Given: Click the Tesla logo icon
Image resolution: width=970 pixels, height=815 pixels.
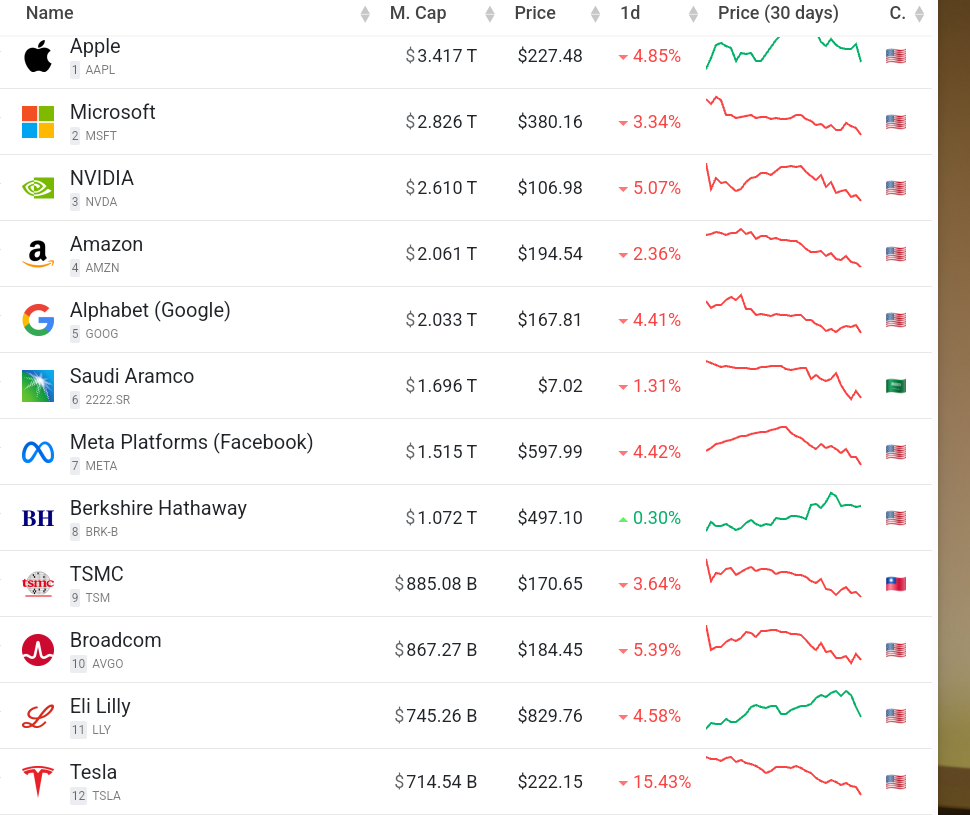Looking at the screenshot, I should pyautogui.click(x=38, y=781).
